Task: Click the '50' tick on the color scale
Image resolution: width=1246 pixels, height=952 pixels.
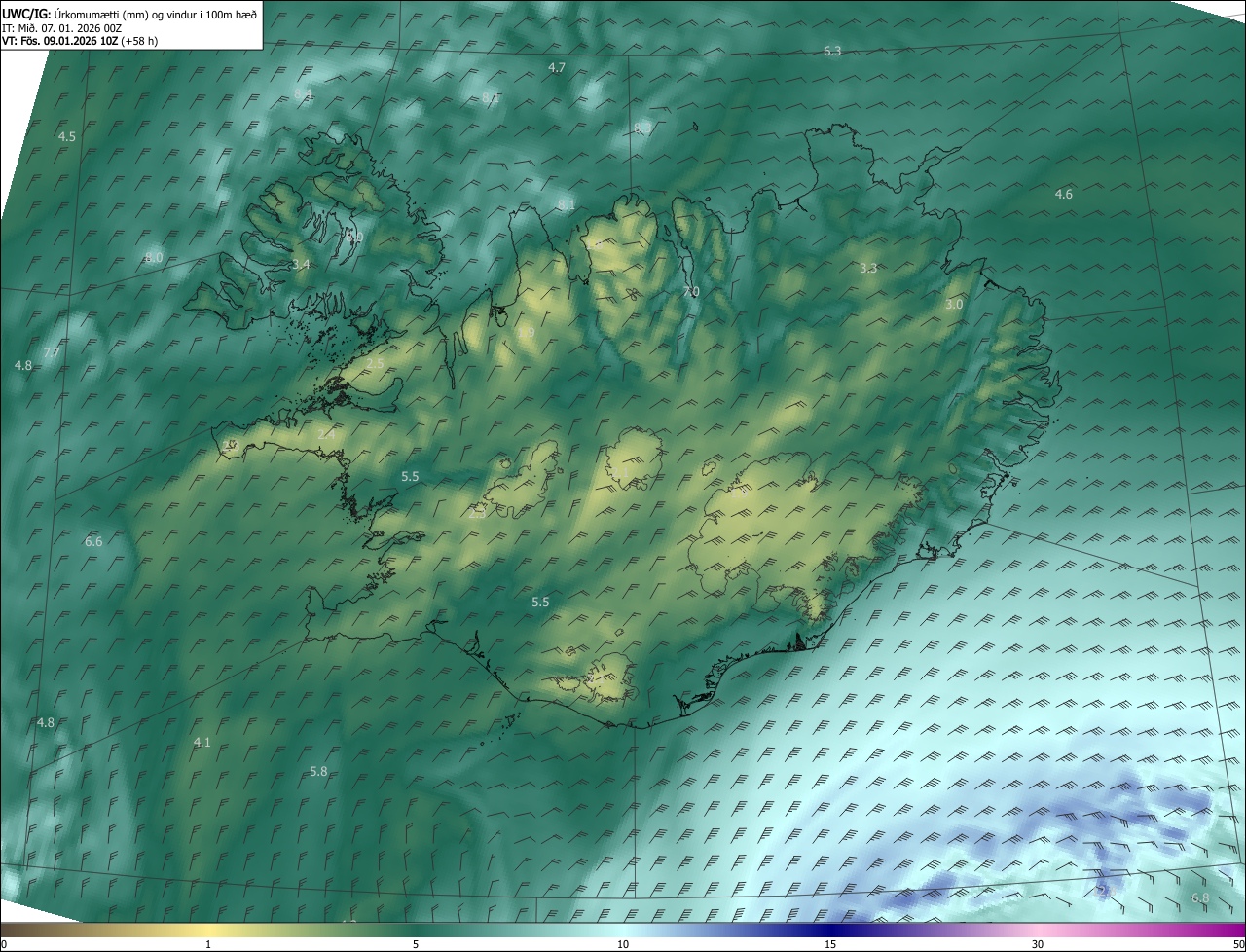Action: click(x=1238, y=944)
